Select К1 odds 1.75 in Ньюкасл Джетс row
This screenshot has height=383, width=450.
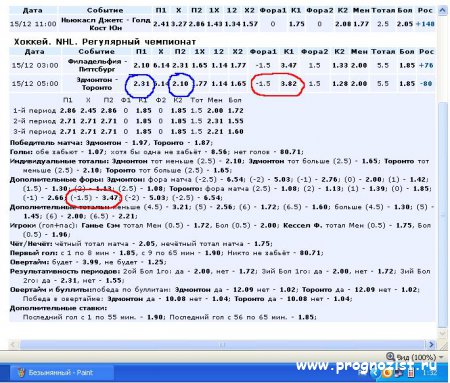(x=296, y=24)
